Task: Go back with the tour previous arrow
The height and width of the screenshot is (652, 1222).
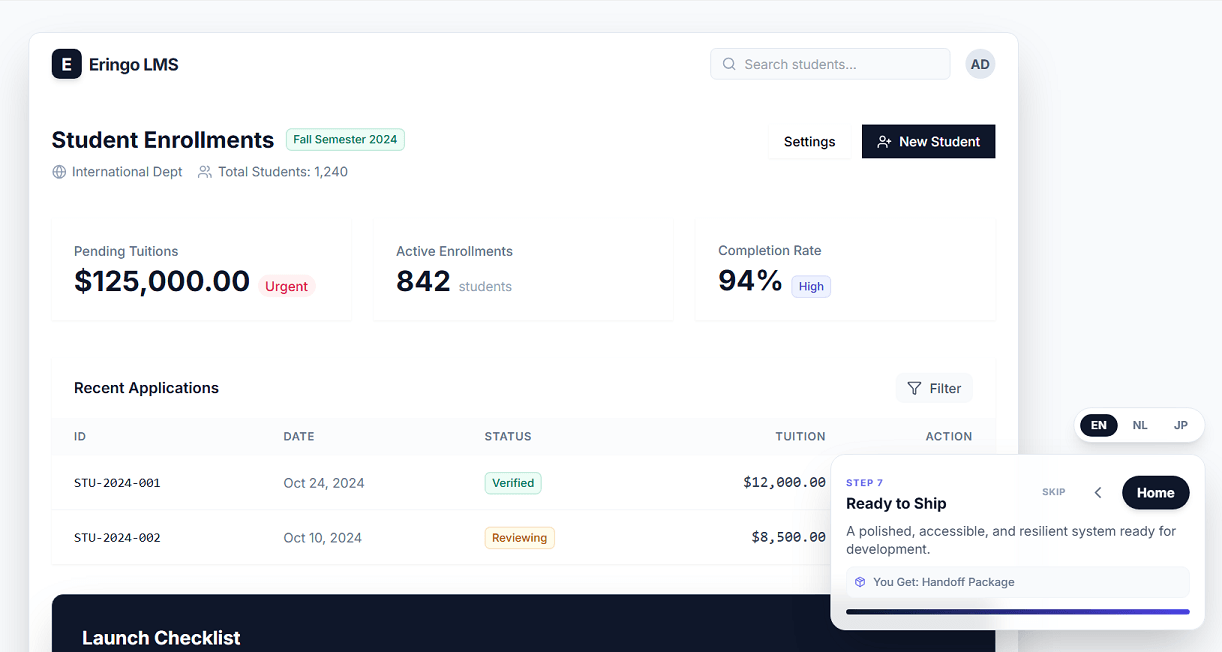Action: click(x=1098, y=492)
